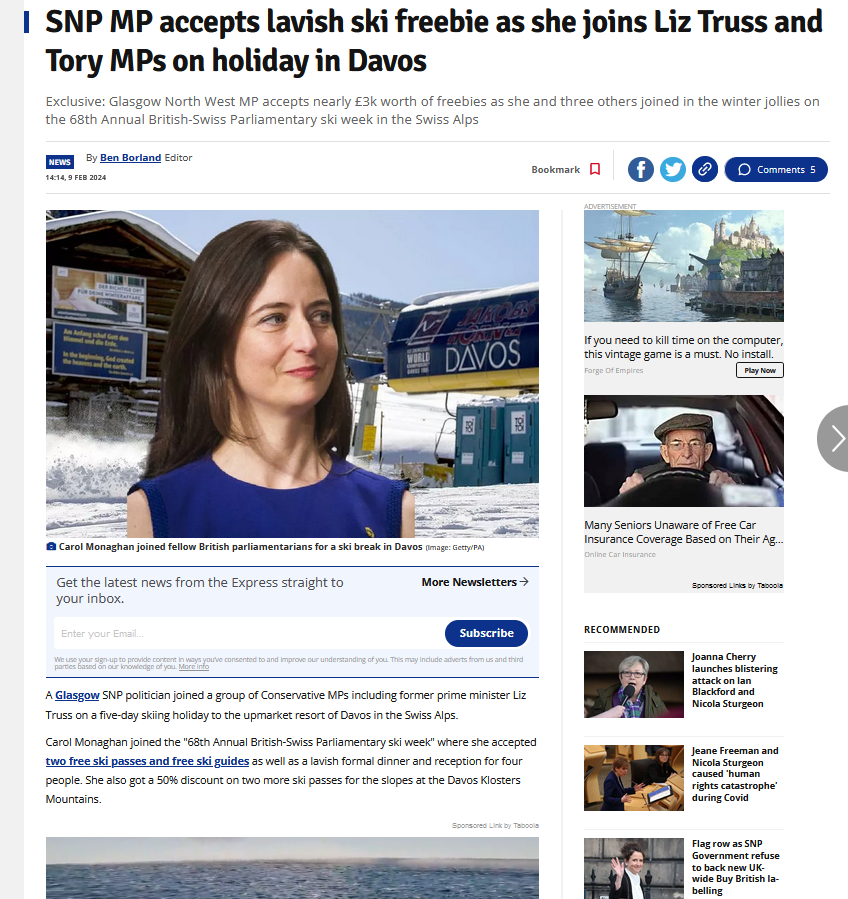
Task: Click the NEWS category tag
Action: click(x=60, y=162)
